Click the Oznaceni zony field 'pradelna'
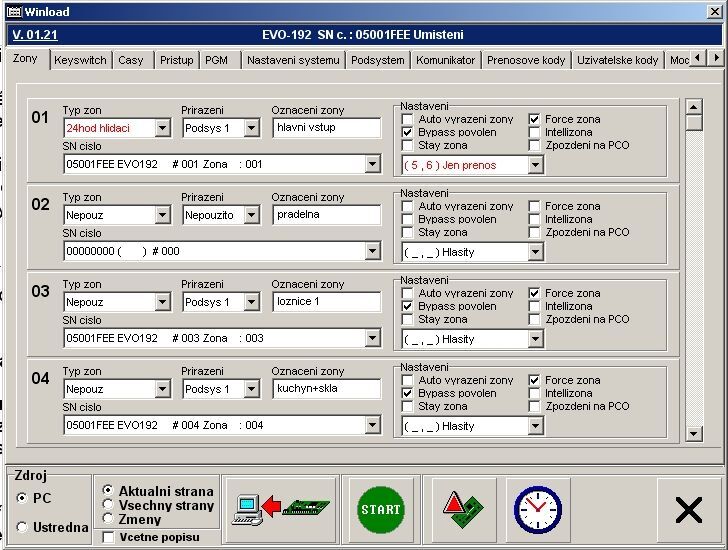Viewport: 728px width, 550px height. pyautogui.click(x=326, y=215)
